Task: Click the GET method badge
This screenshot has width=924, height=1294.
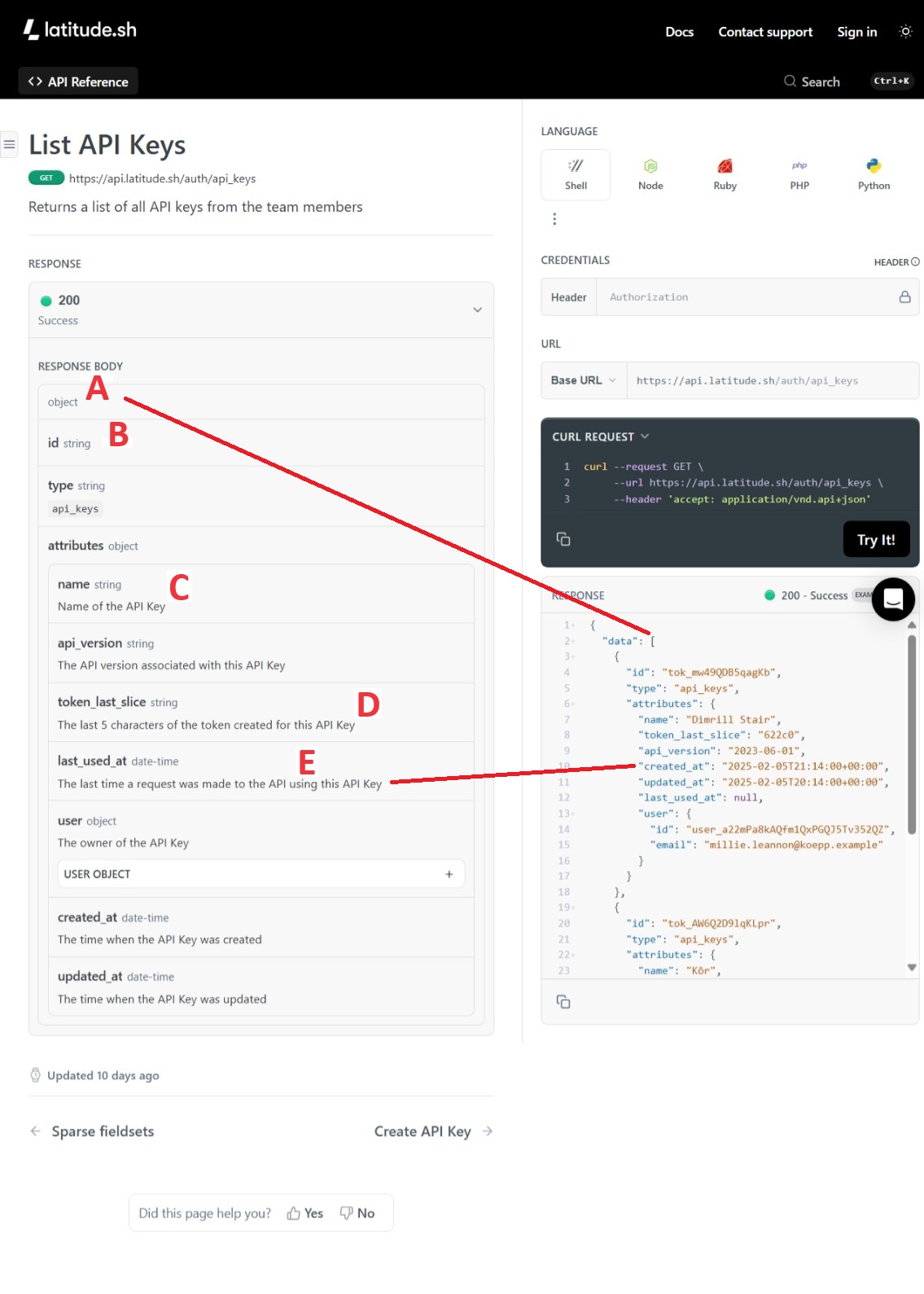Action: [46, 178]
